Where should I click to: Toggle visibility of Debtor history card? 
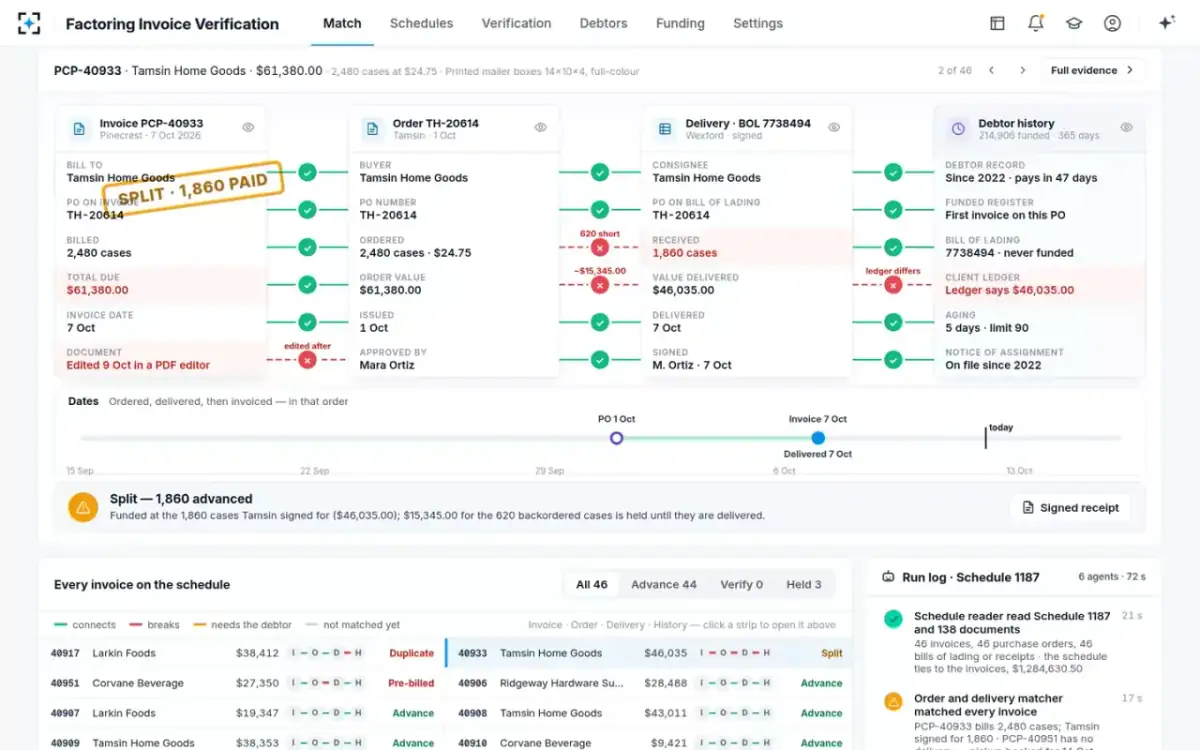(x=1126, y=128)
